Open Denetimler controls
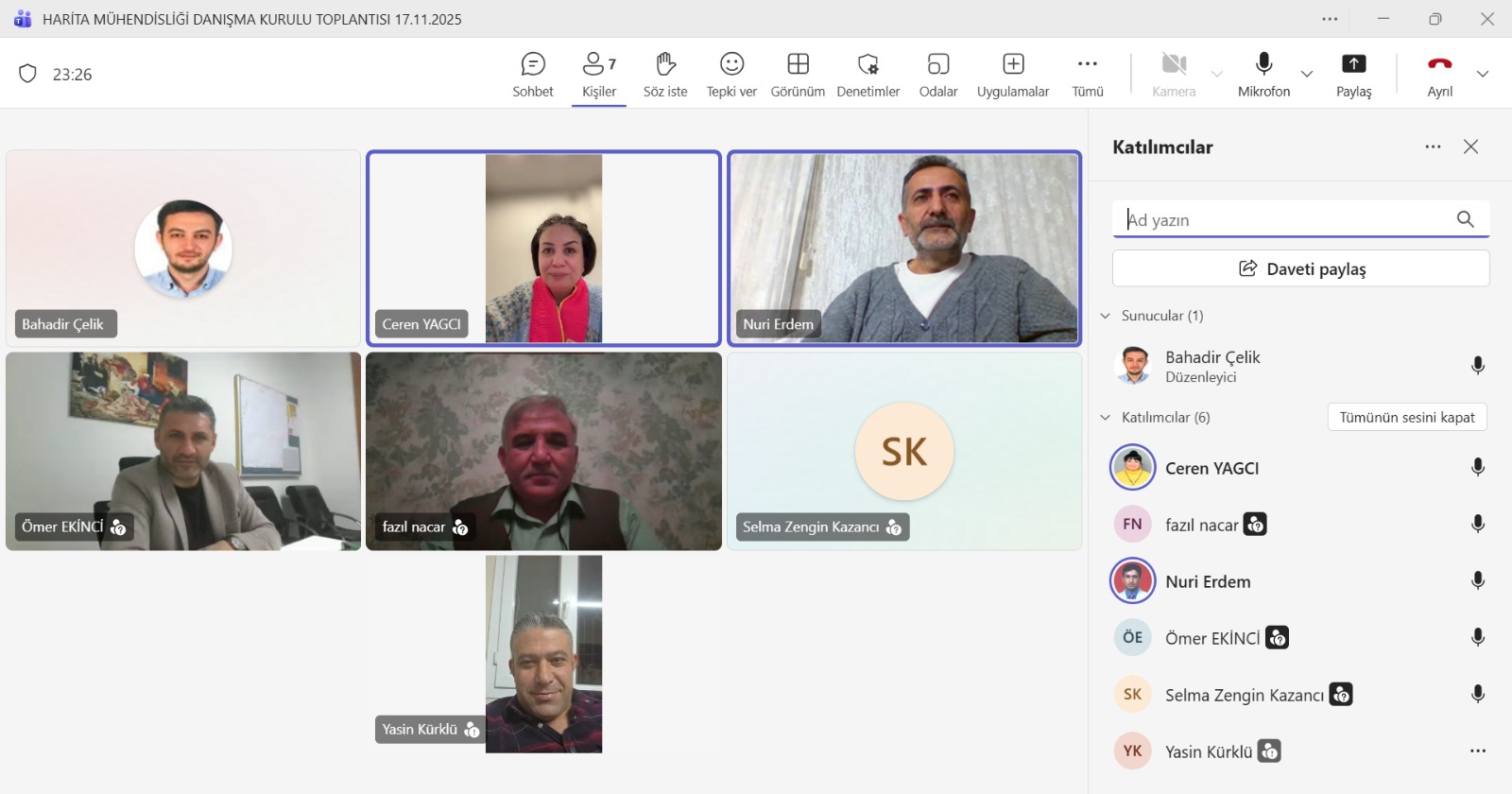1512x794 pixels. 868,74
